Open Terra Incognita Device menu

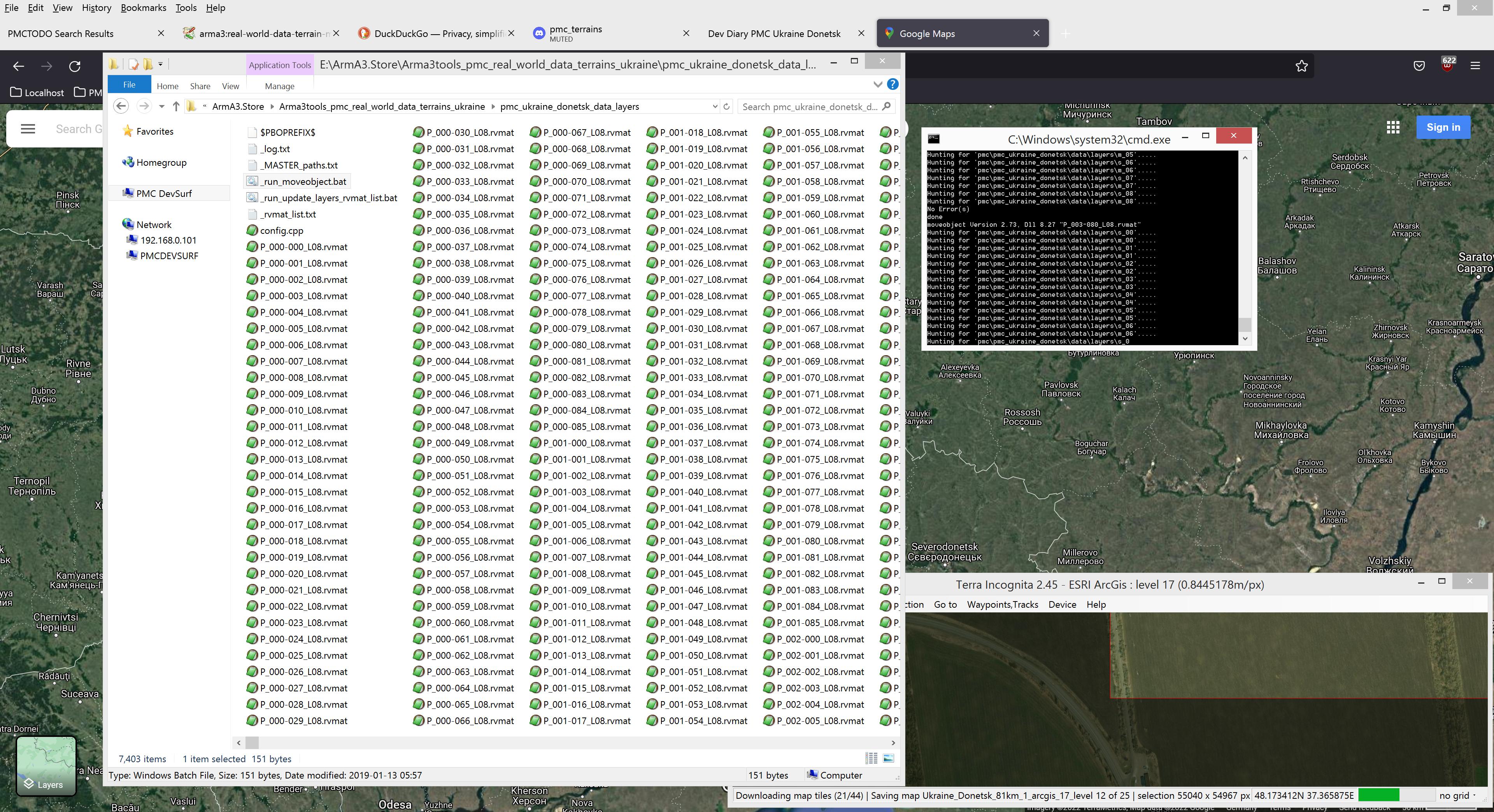[1062, 604]
